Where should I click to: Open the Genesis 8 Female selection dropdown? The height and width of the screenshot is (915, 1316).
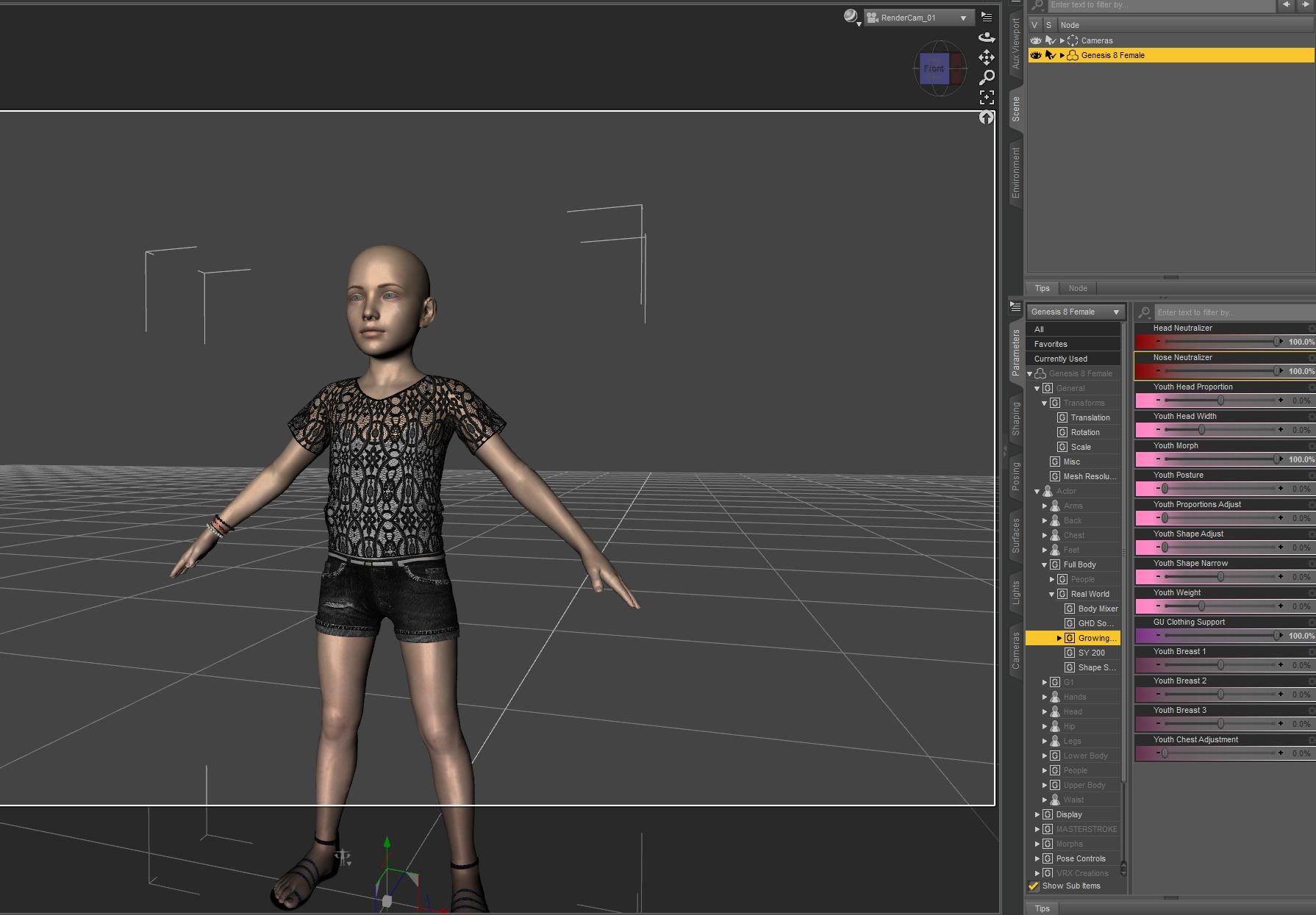[x=1075, y=312]
